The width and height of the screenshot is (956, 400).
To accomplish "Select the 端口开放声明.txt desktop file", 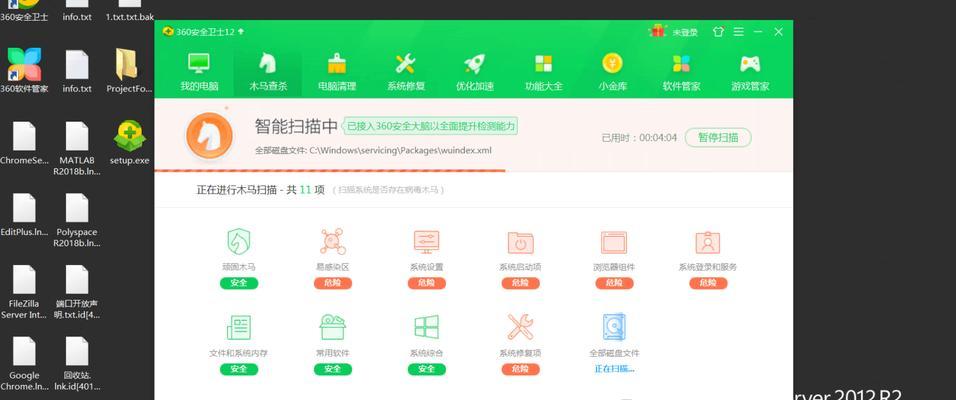I will point(77,291).
